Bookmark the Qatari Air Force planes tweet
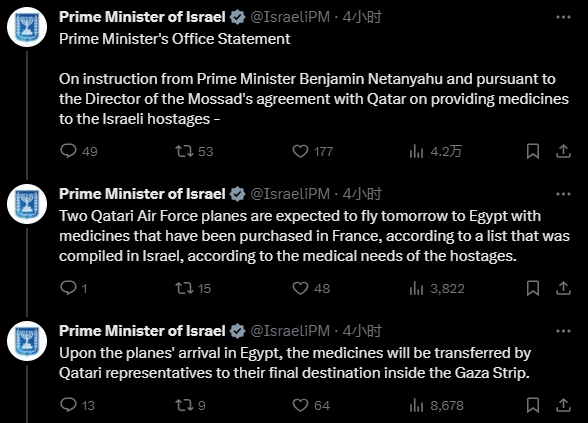 tap(533, 288)
